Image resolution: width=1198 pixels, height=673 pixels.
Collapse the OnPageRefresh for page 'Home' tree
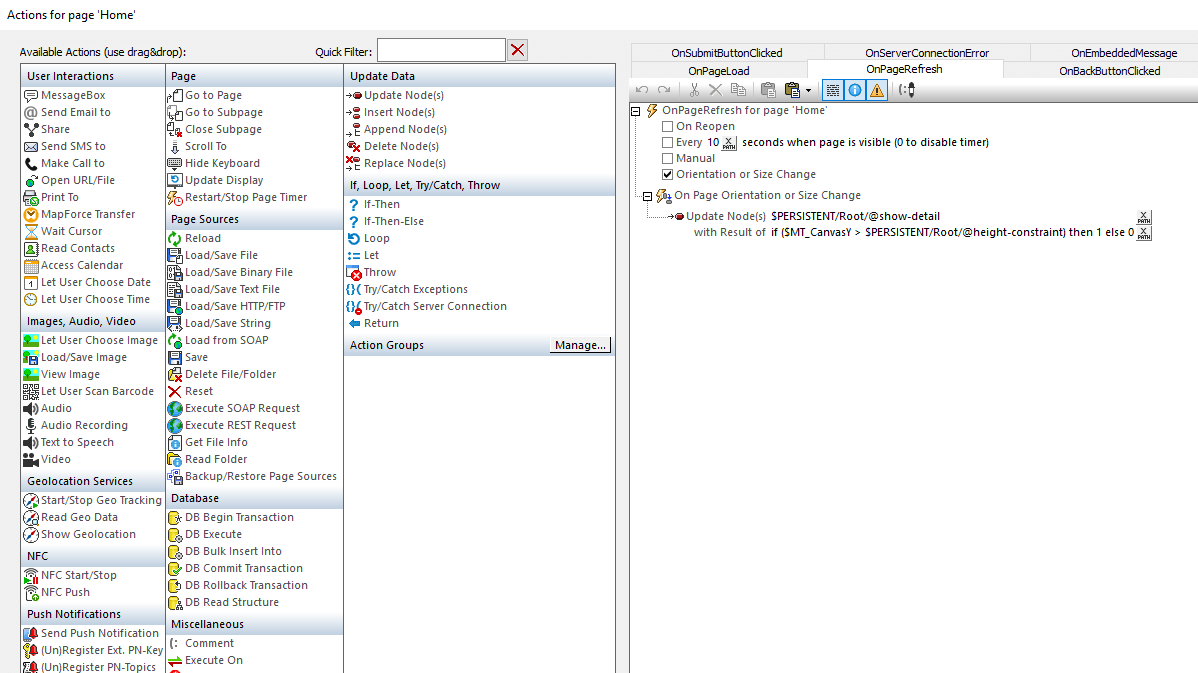tap(636, 111)
